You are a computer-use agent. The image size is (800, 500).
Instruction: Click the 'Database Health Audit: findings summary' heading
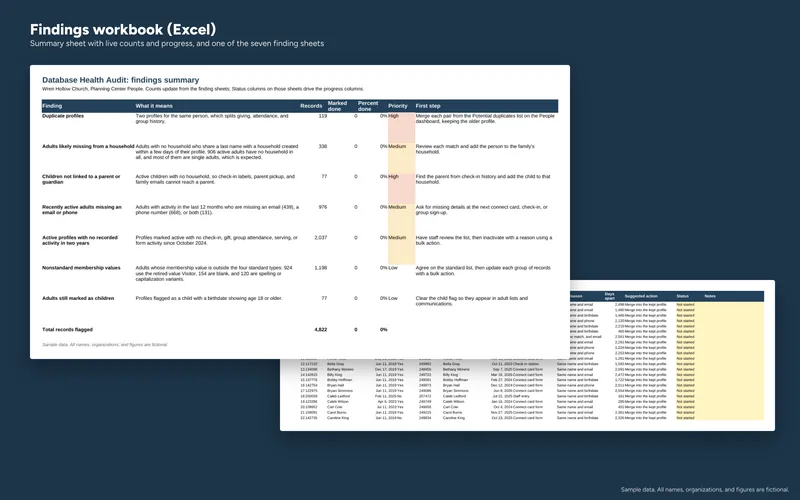click(x=120, y=80)
